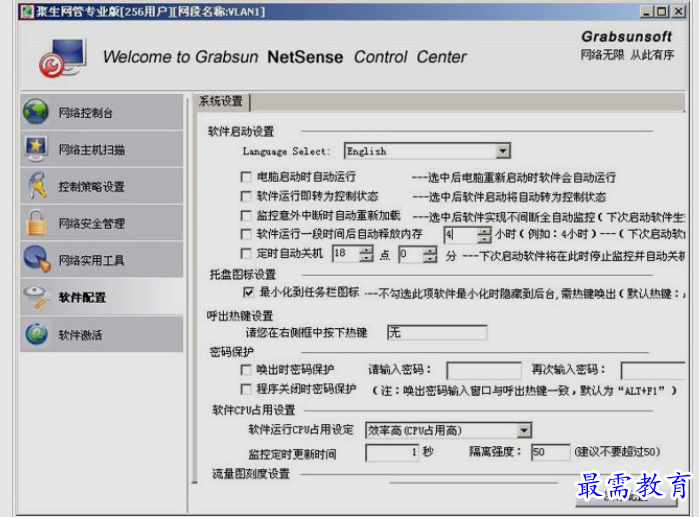Click the globe icon for 网络控制台
699x517 pixels.
pyautogui.click(x=36, y=112)
